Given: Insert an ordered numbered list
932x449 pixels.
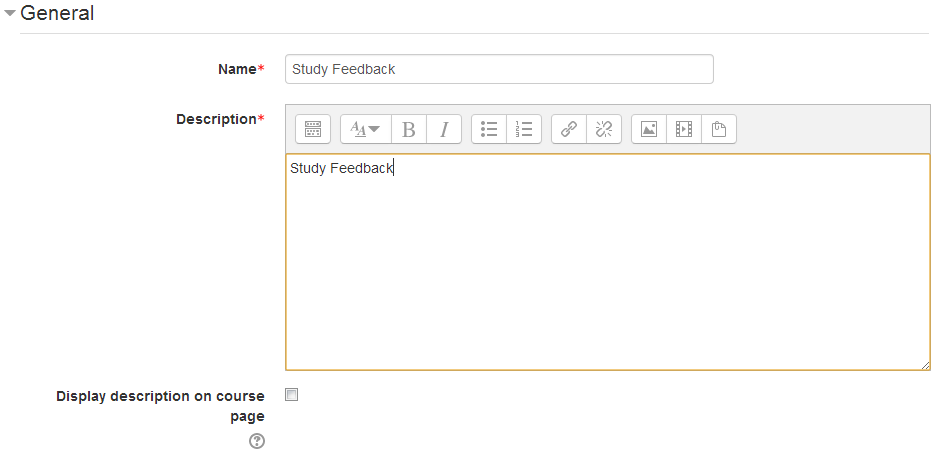Looking at the screenshot, I should coord(524,129).
